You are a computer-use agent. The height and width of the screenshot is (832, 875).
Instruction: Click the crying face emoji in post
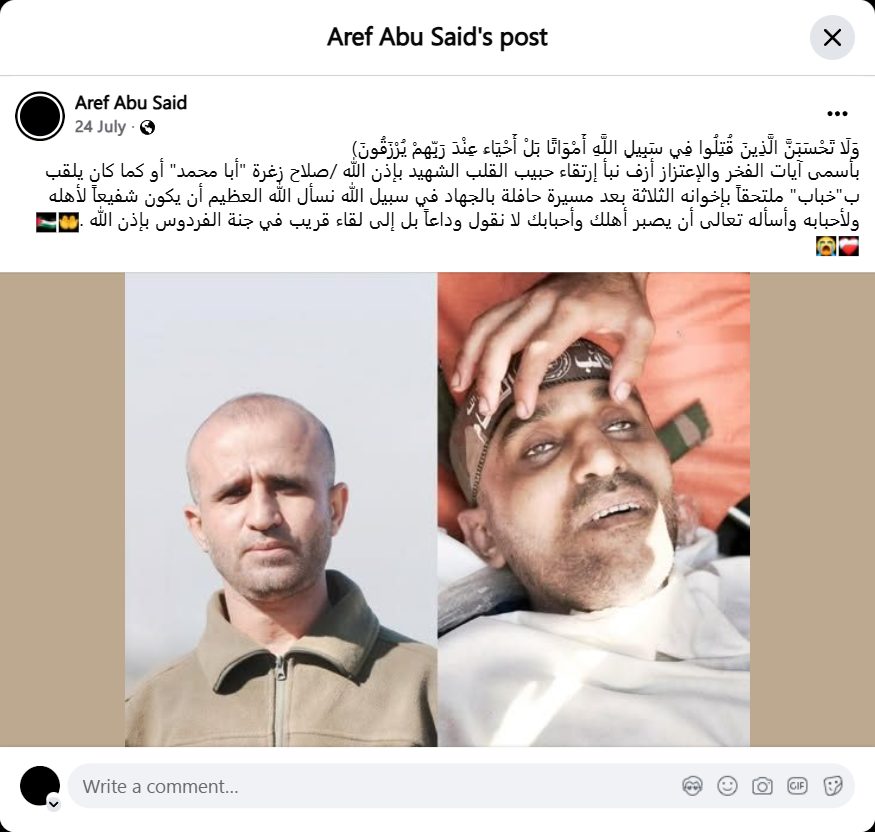(x=826, y=246)
